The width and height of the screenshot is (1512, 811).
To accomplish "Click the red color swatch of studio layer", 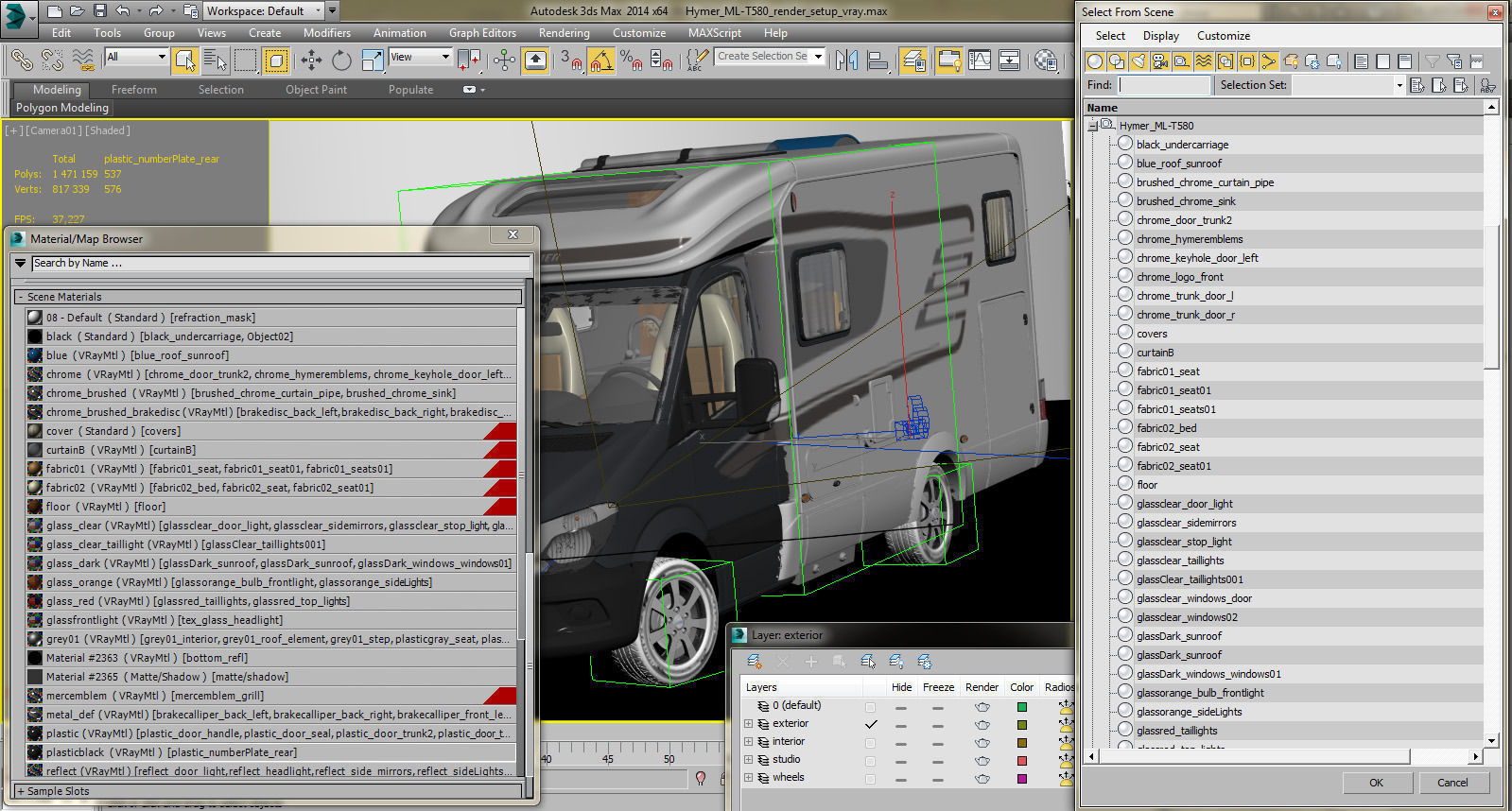I will (x=1021, y=761).
